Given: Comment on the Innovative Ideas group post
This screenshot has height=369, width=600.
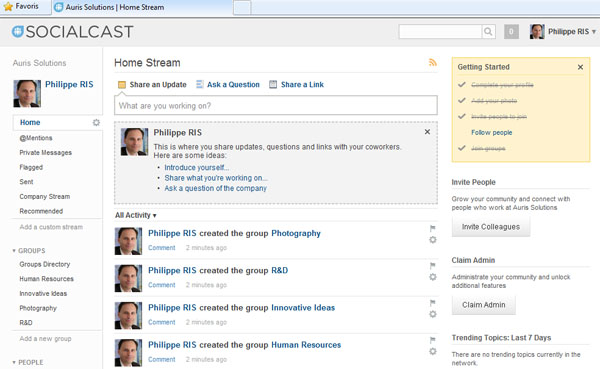Looking at the screenshot, I should point(161,322).
